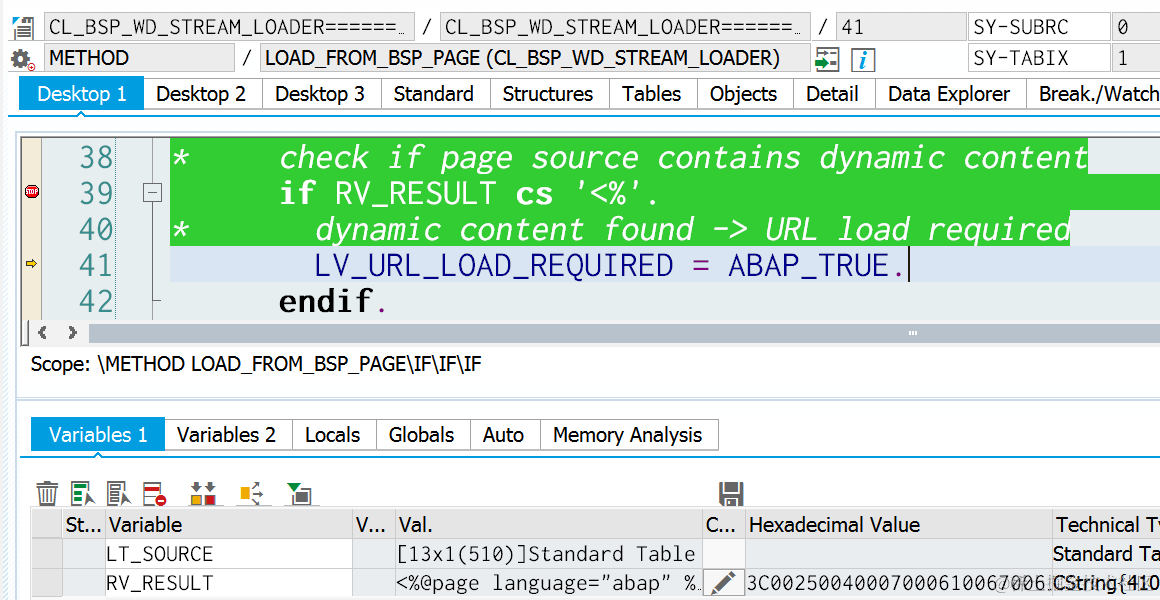Click the left scroll arrow under the code editor
This screenshot has height=600, width=1160.
point(43,333)
